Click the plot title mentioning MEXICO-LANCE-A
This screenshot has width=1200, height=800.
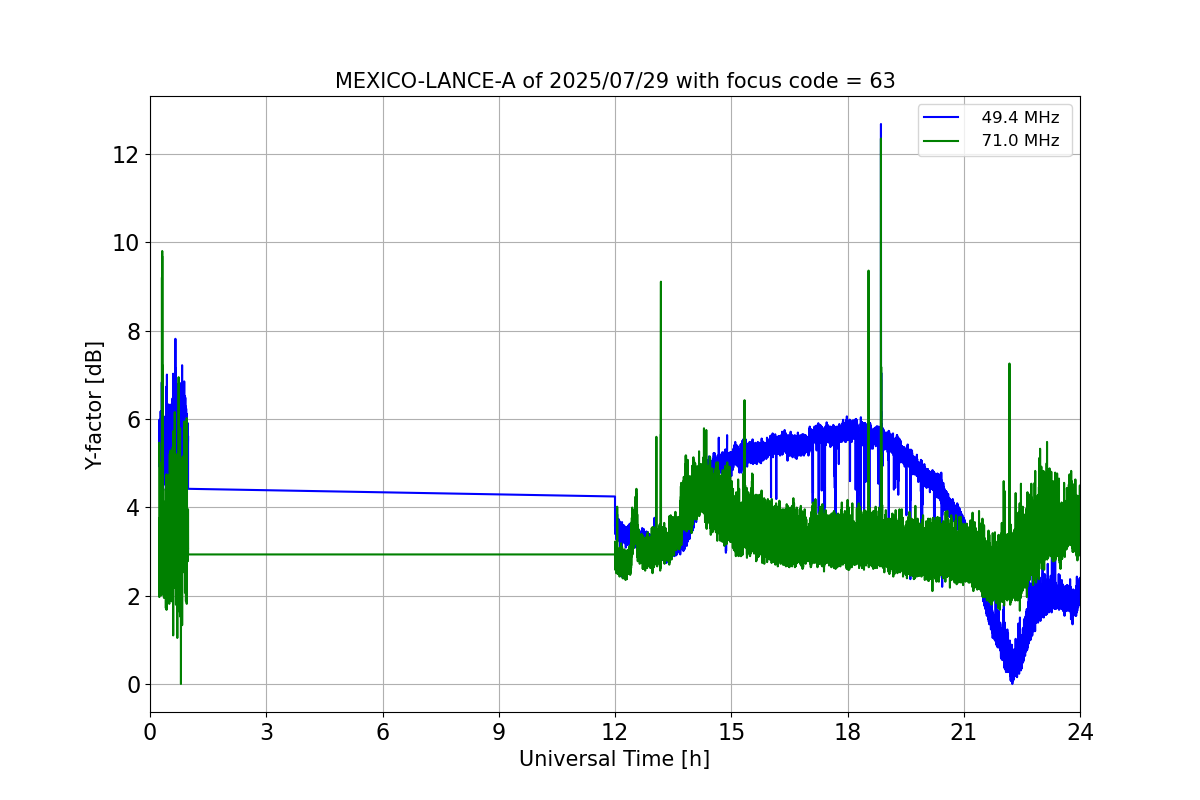tap(615, 81)
